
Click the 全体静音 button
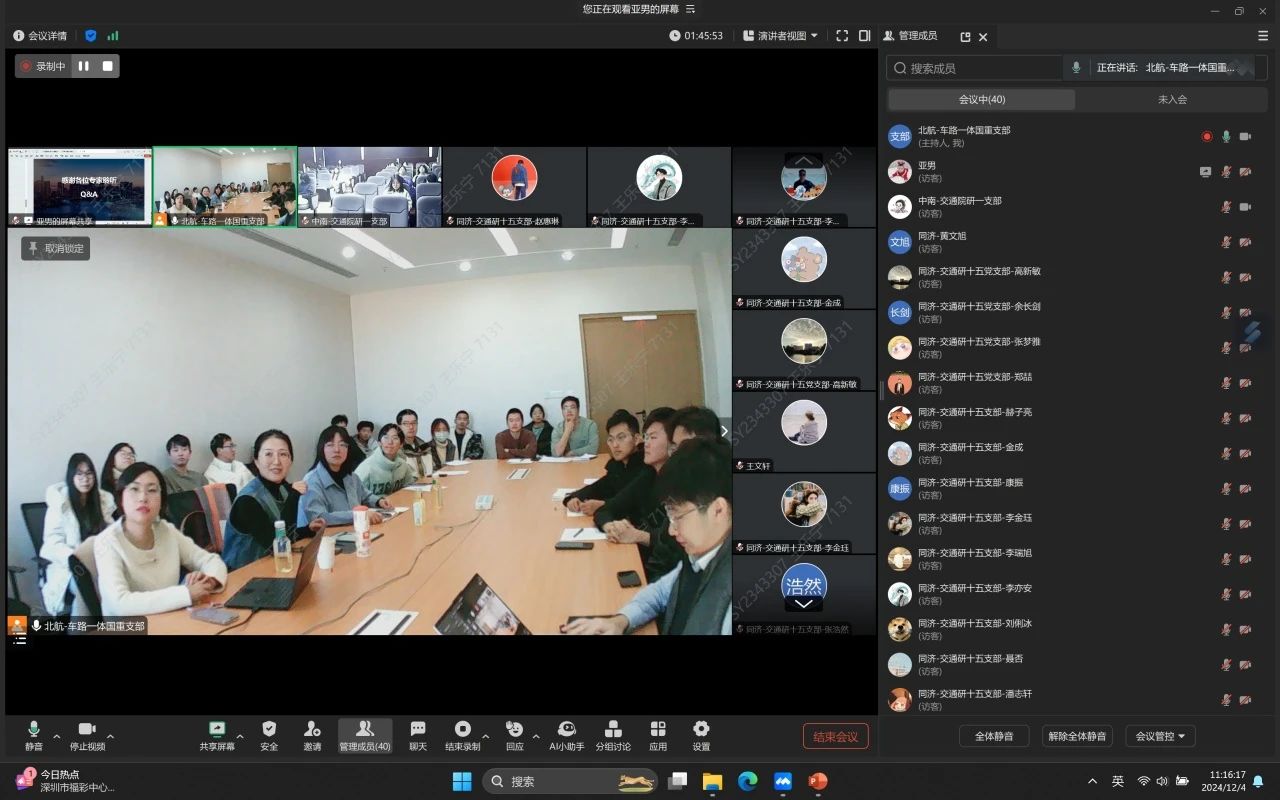click(x=994, y=736)
